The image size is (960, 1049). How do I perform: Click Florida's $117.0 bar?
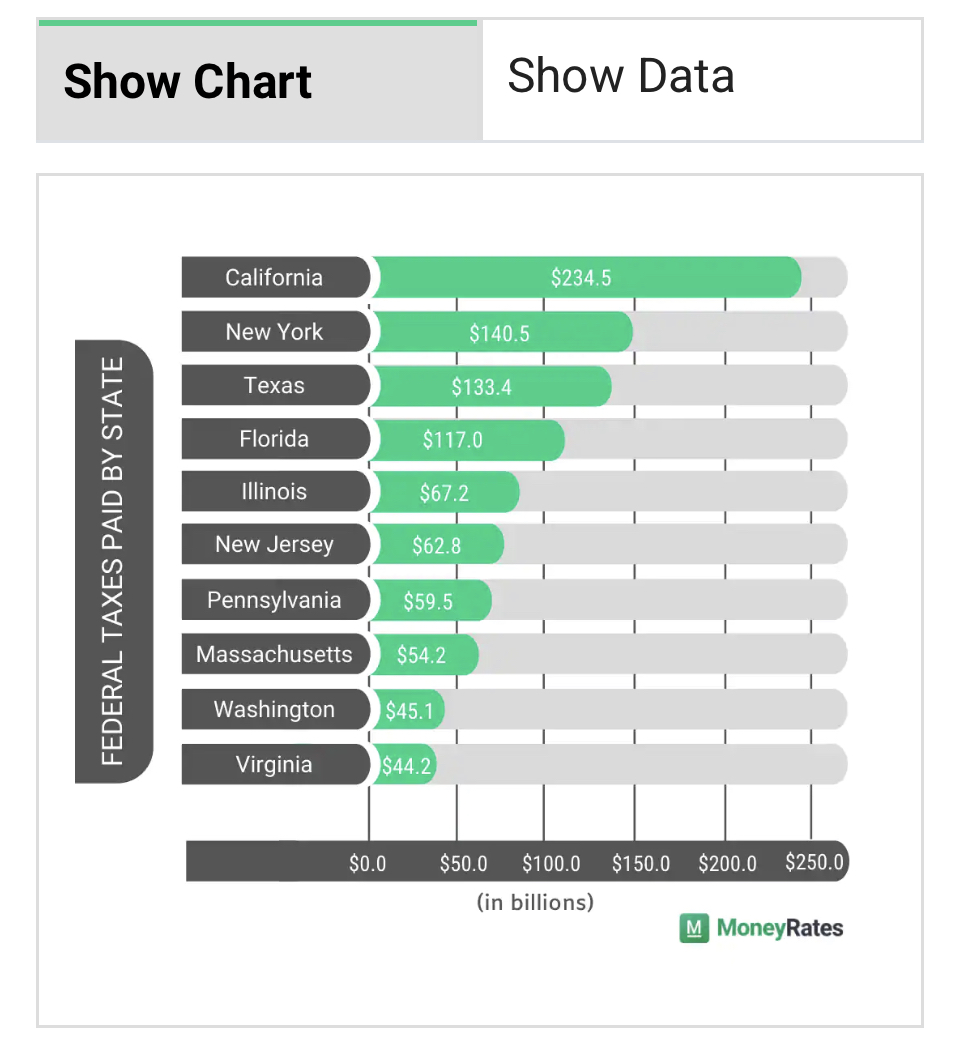(x=468, y=439)
